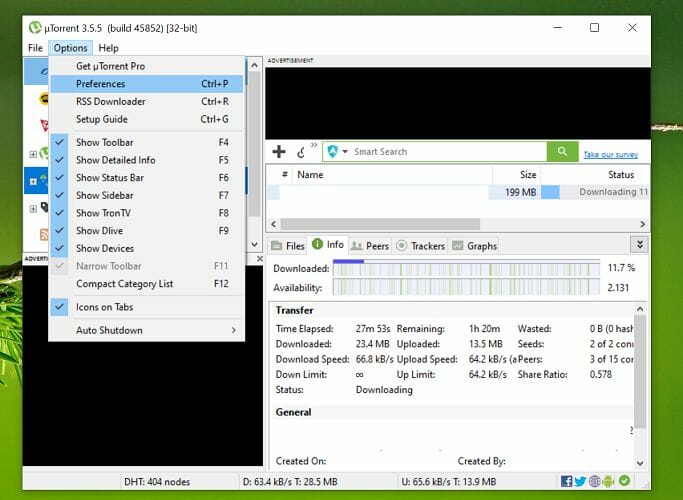Open the Facebook icon in the status bar
Screen dimensions: 683x500
pyautogui.click(x=566, y=481)
